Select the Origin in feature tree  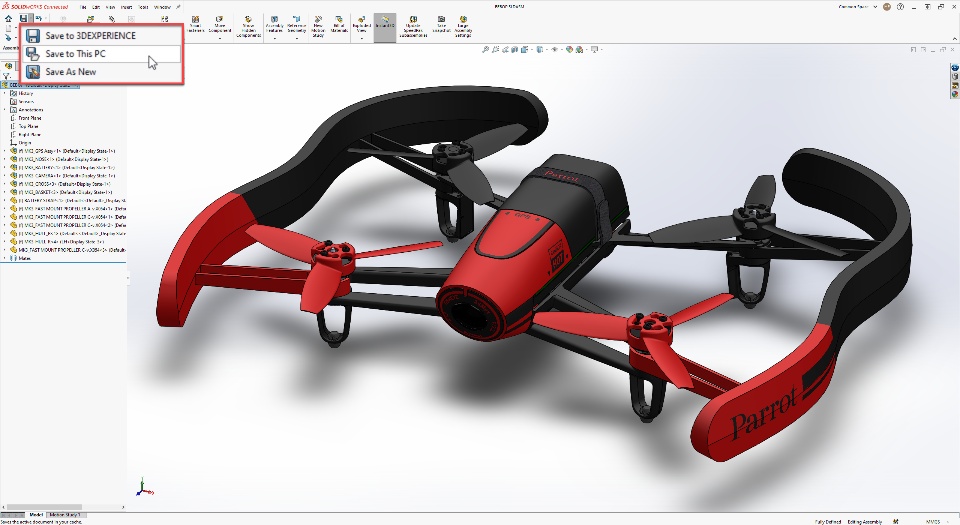[24, 143]
